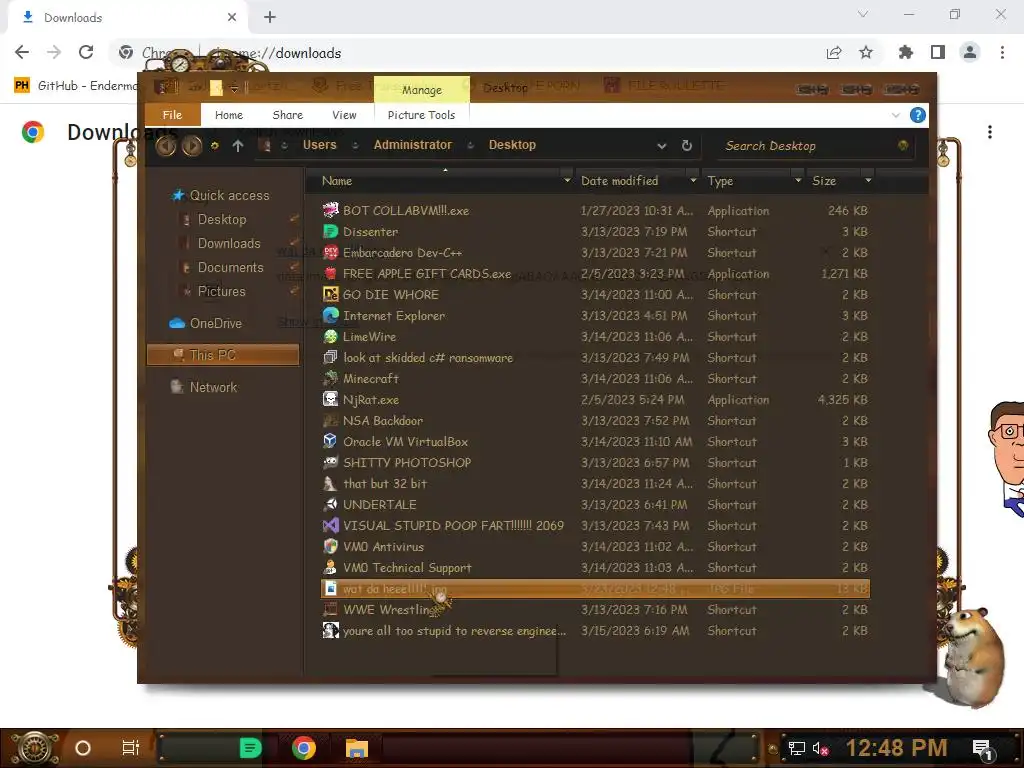Select the WWE Wrestling shortcut icon
Screen dimensions: 1024x768
(330, 609)
